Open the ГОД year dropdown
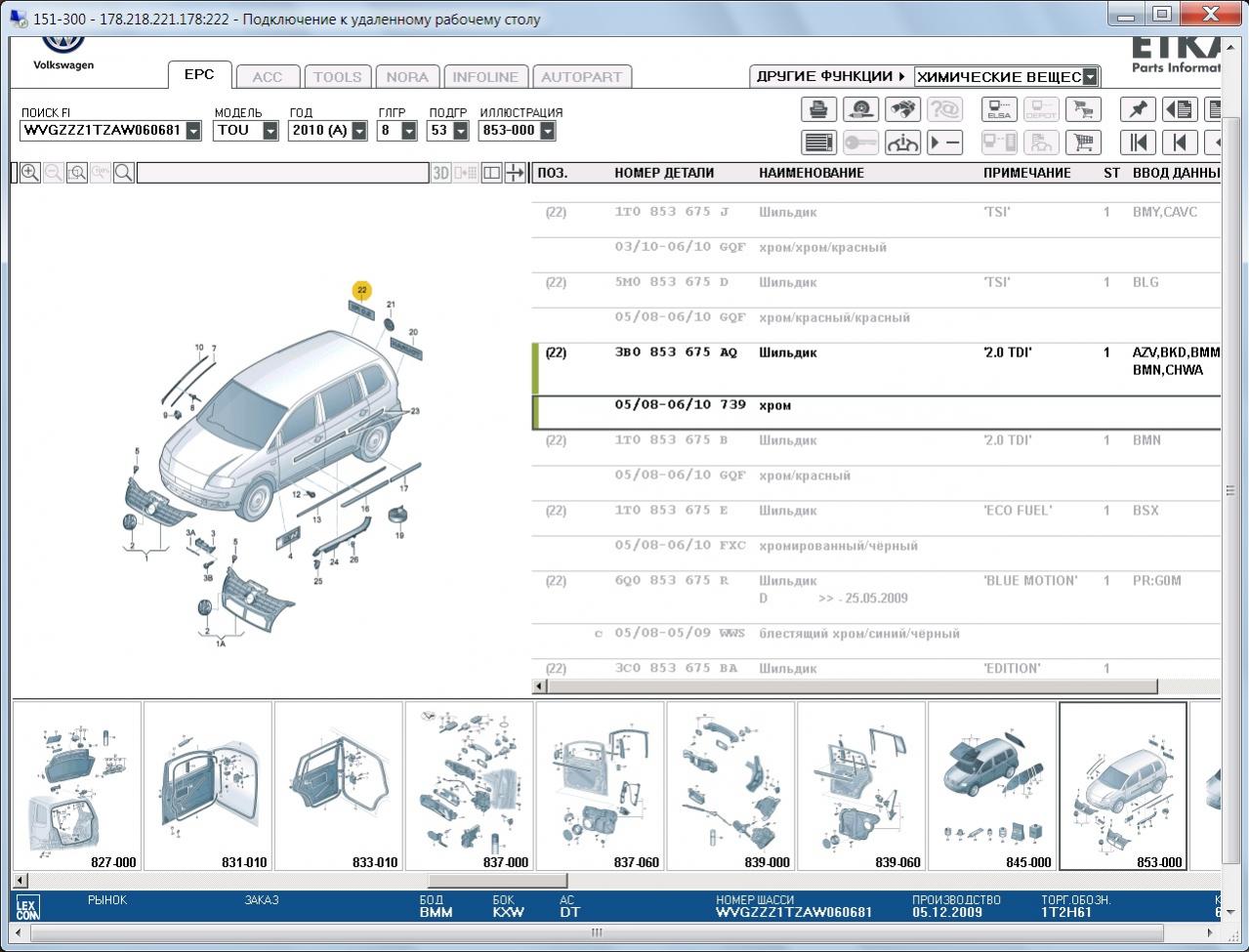1249x952 pixels. 359,131
